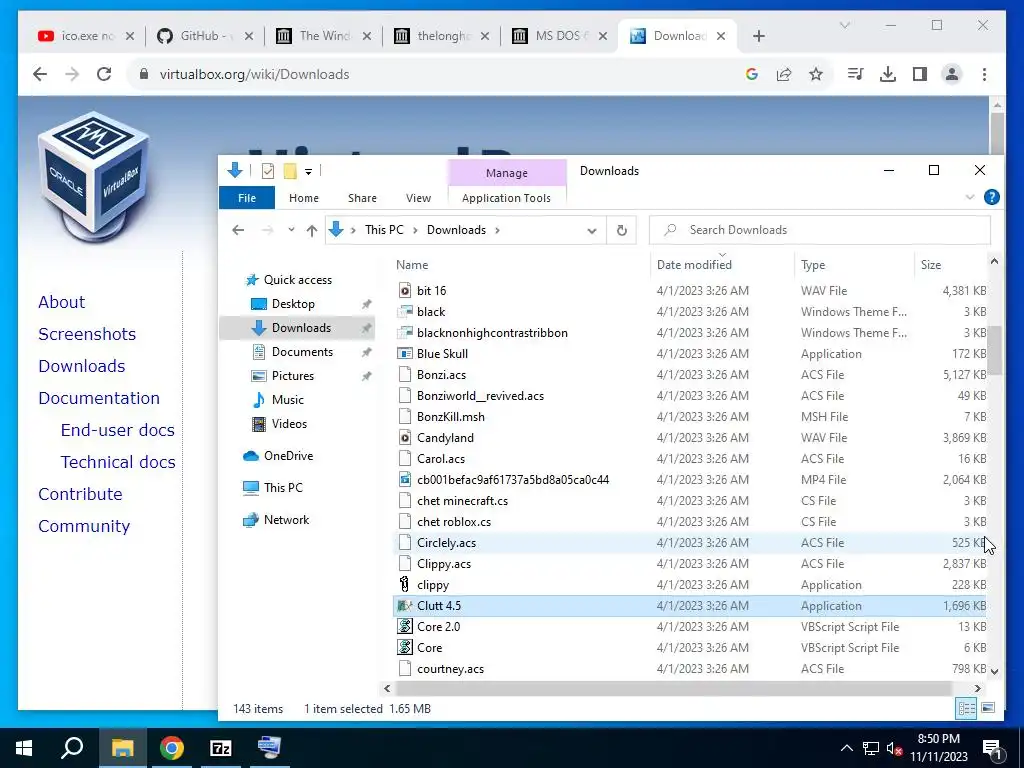Switch to Large icons view button
The width and height of the screenshot is (1024, 768).
tap(988, 709)
